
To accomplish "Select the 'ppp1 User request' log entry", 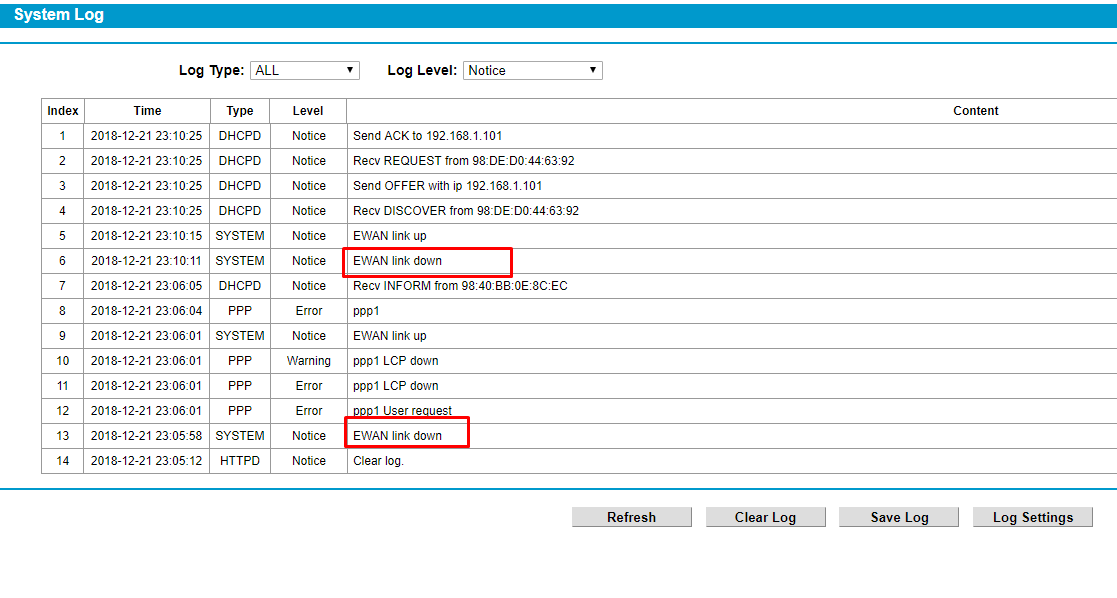I will [x=402, y=411].
